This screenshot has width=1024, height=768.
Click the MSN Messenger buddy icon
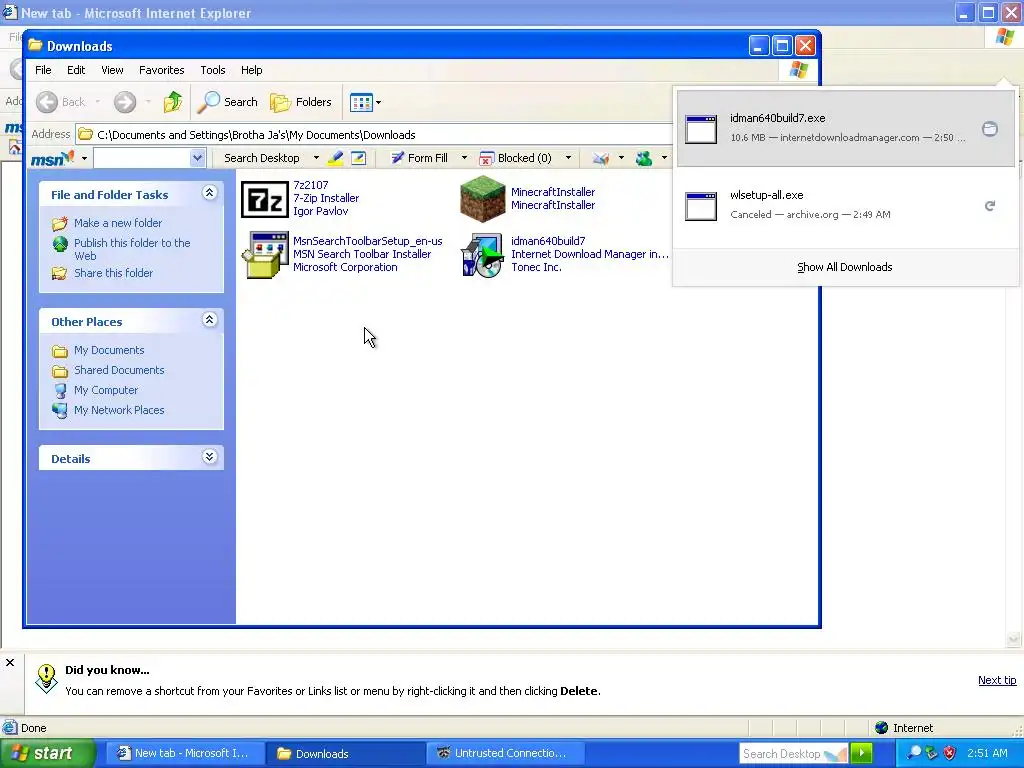(645, 158)
